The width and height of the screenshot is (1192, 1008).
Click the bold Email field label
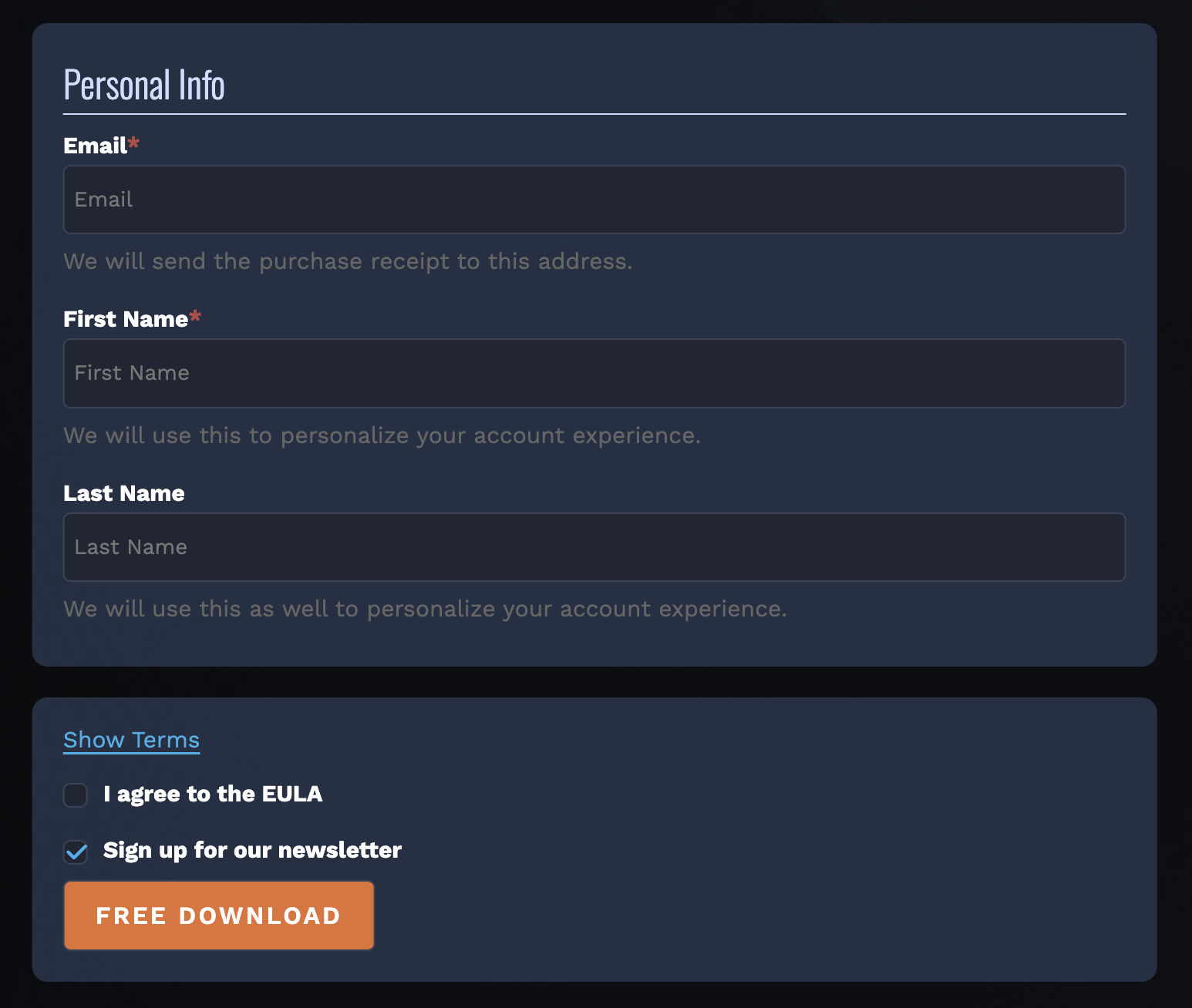coord(95,146)
